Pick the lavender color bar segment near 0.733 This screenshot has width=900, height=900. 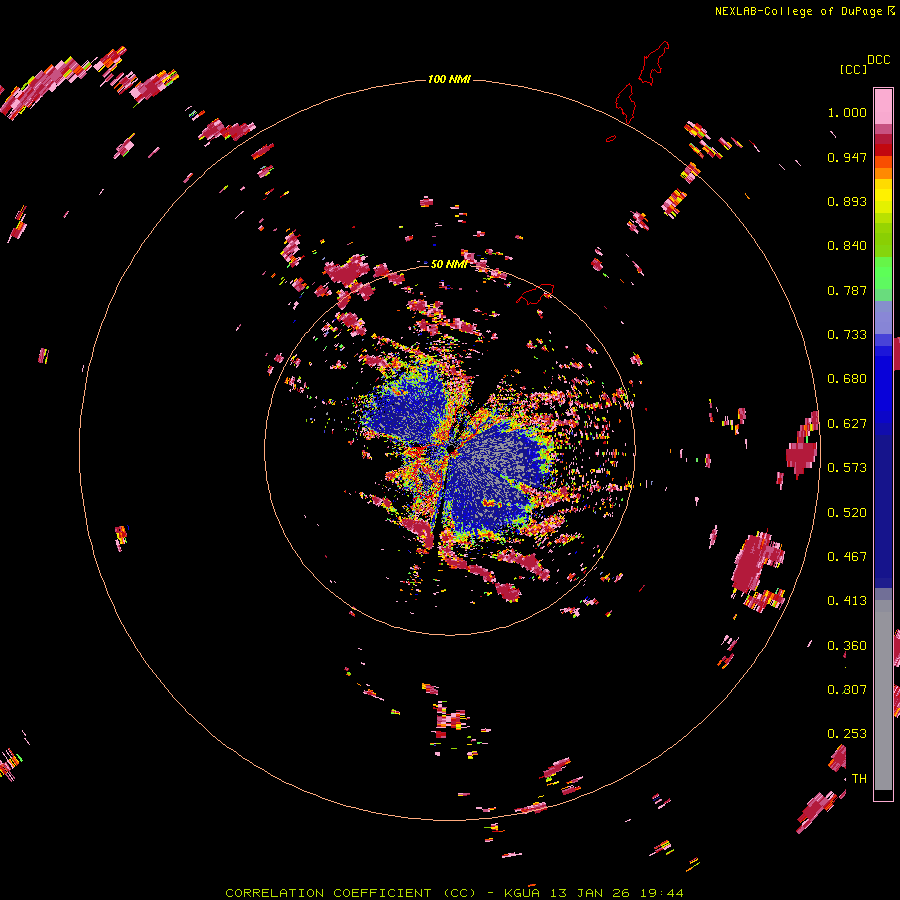(883, 318)
